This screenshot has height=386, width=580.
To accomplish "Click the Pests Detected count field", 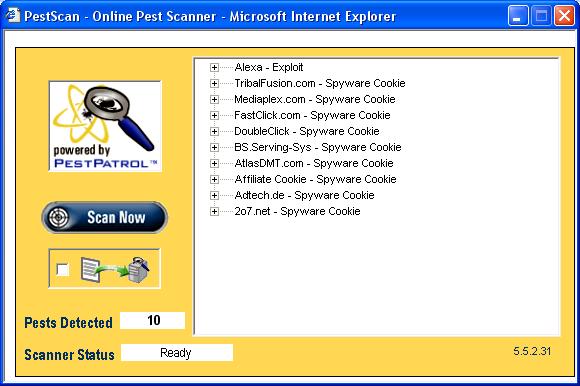I will [152, 320].
